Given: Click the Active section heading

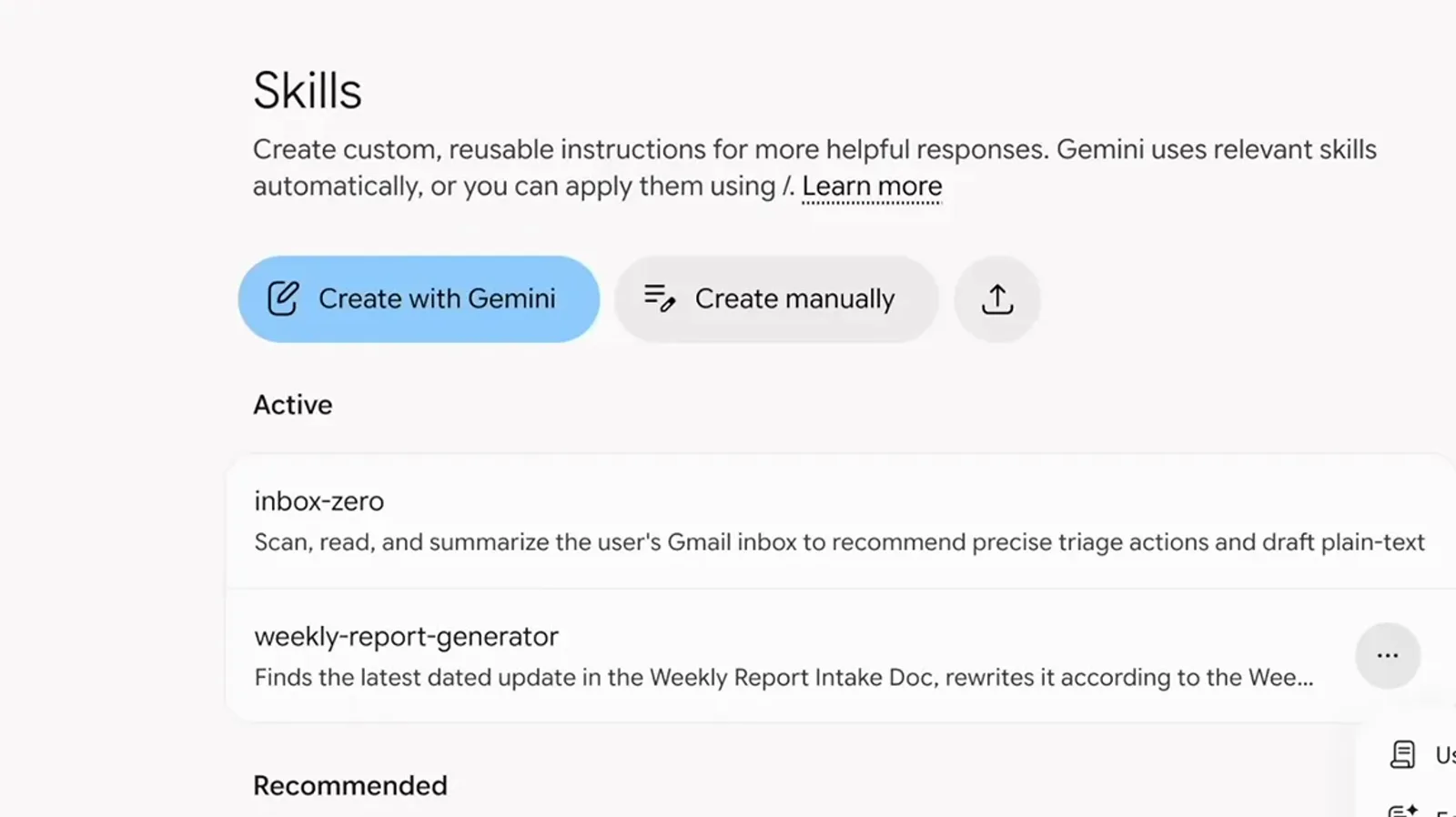Looking at the screenshot, I should point(293,405).
